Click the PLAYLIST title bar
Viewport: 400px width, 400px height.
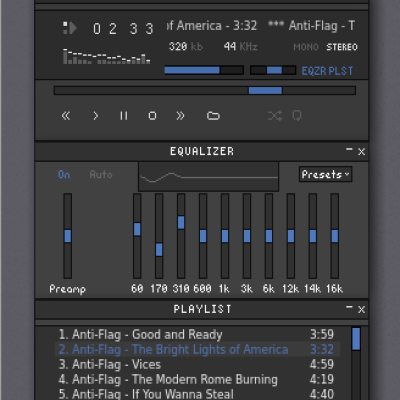(202, 309)
